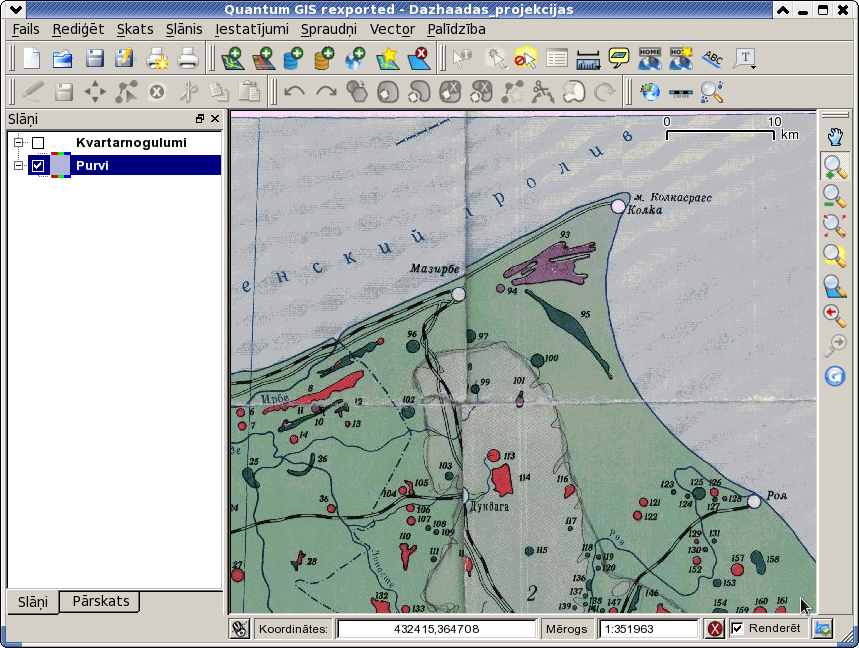Remove the selected layer
The width and height of the screenshot is (859, 648).
pyautogui.click(x=419, y=58)
